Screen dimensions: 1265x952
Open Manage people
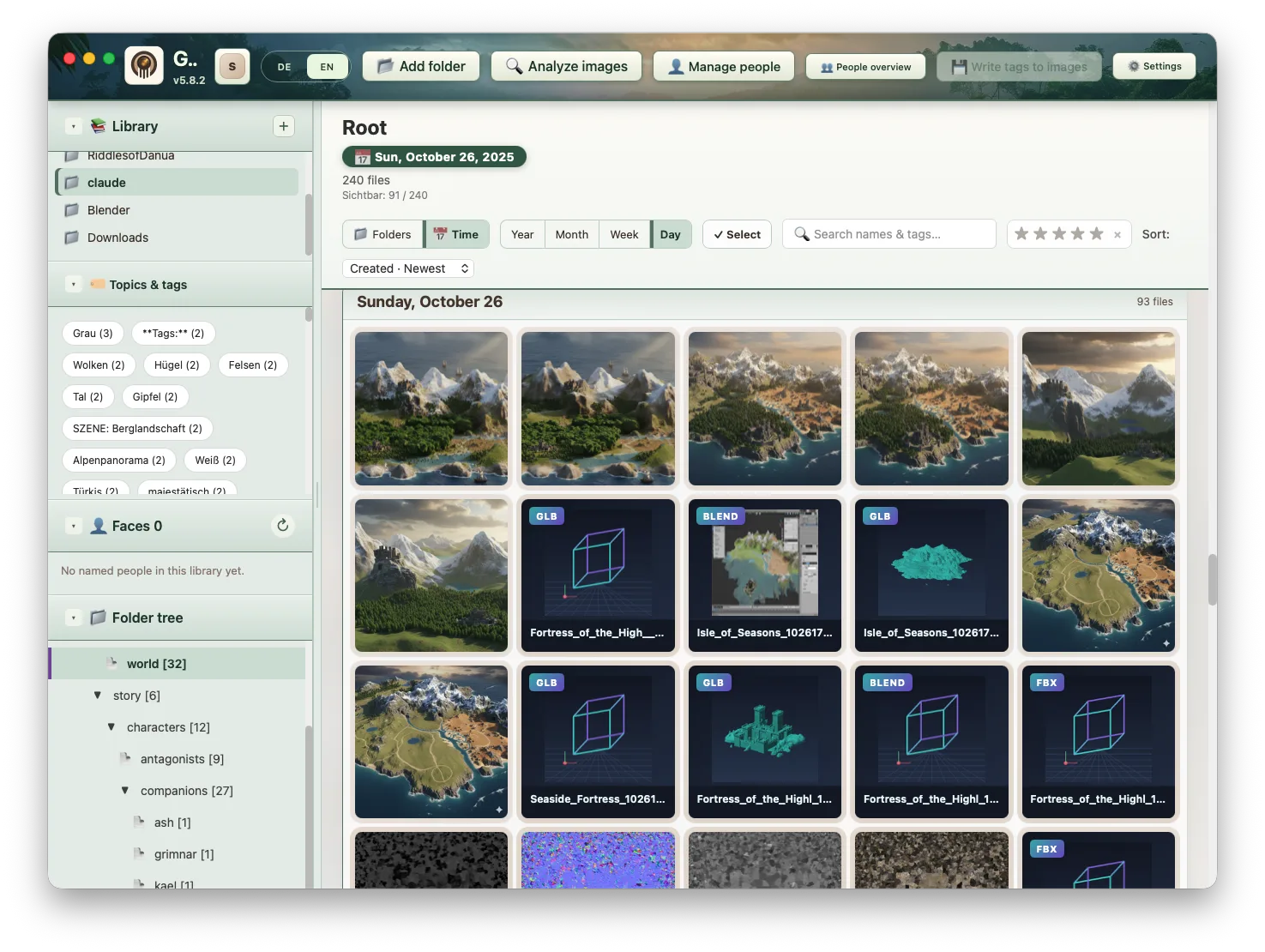[724, 66]
